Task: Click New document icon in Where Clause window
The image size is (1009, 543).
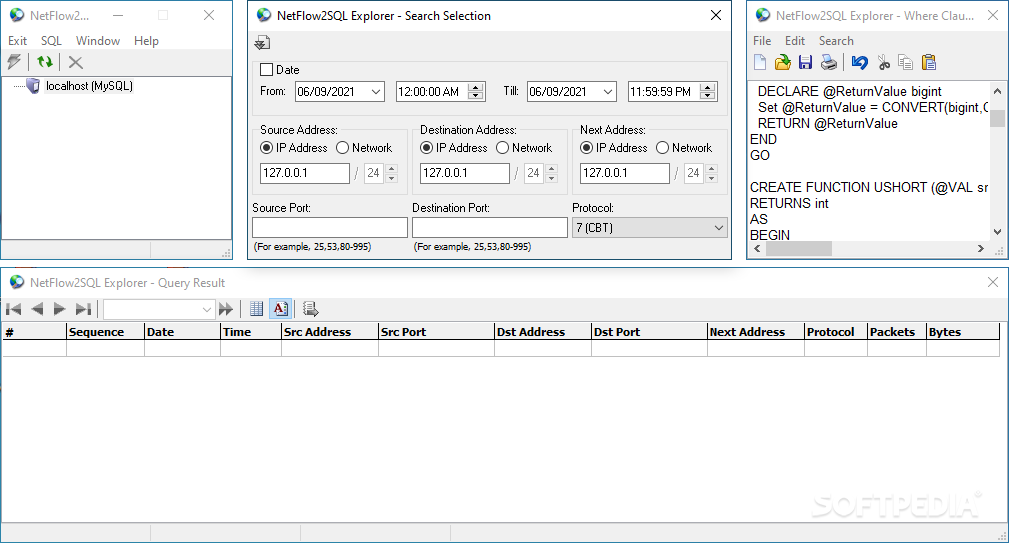Action: [x=760, y=62]
